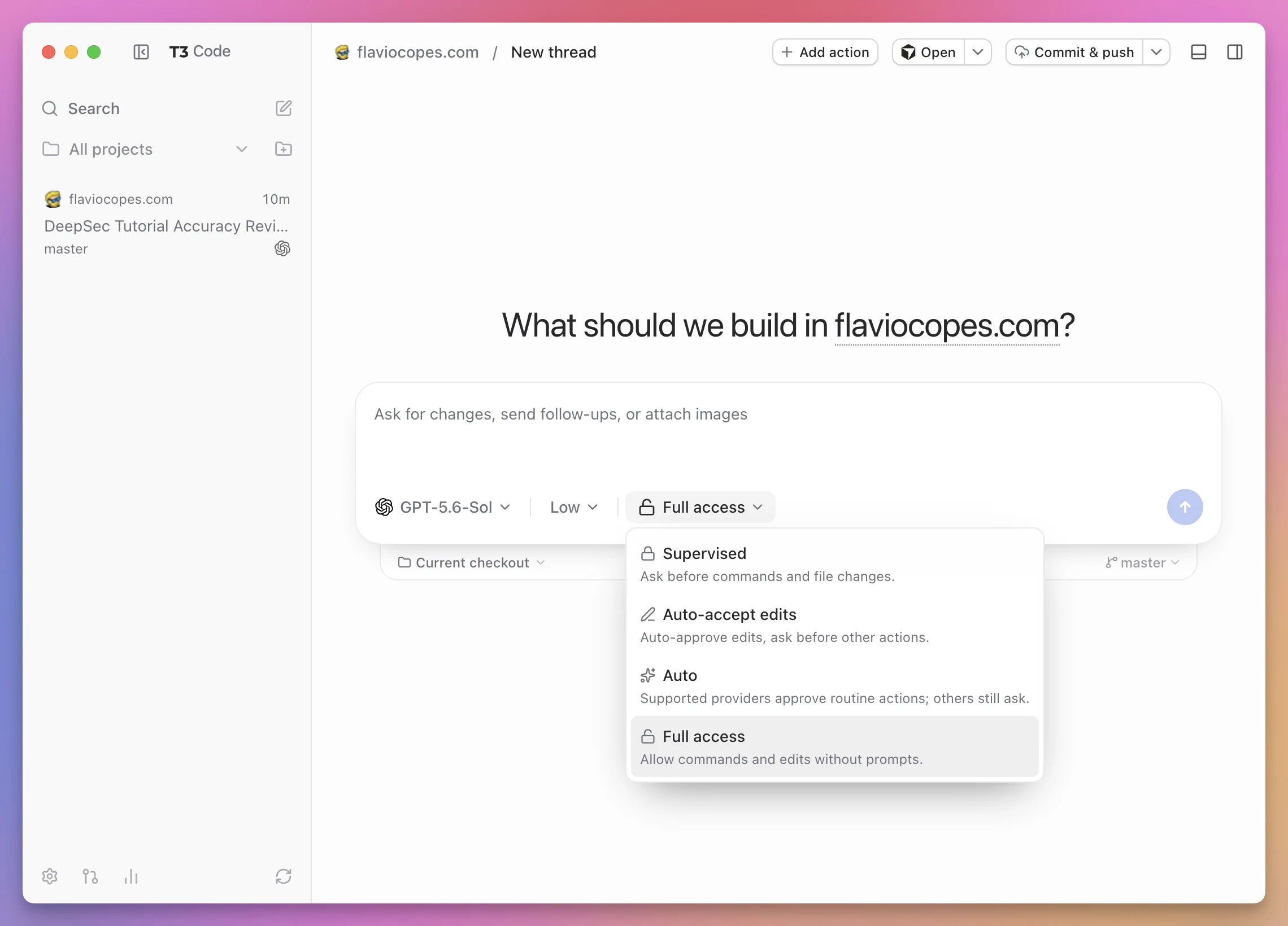Select the Auto-accept edits mode
Screen dimensions: 1288x926
point(834,624)
